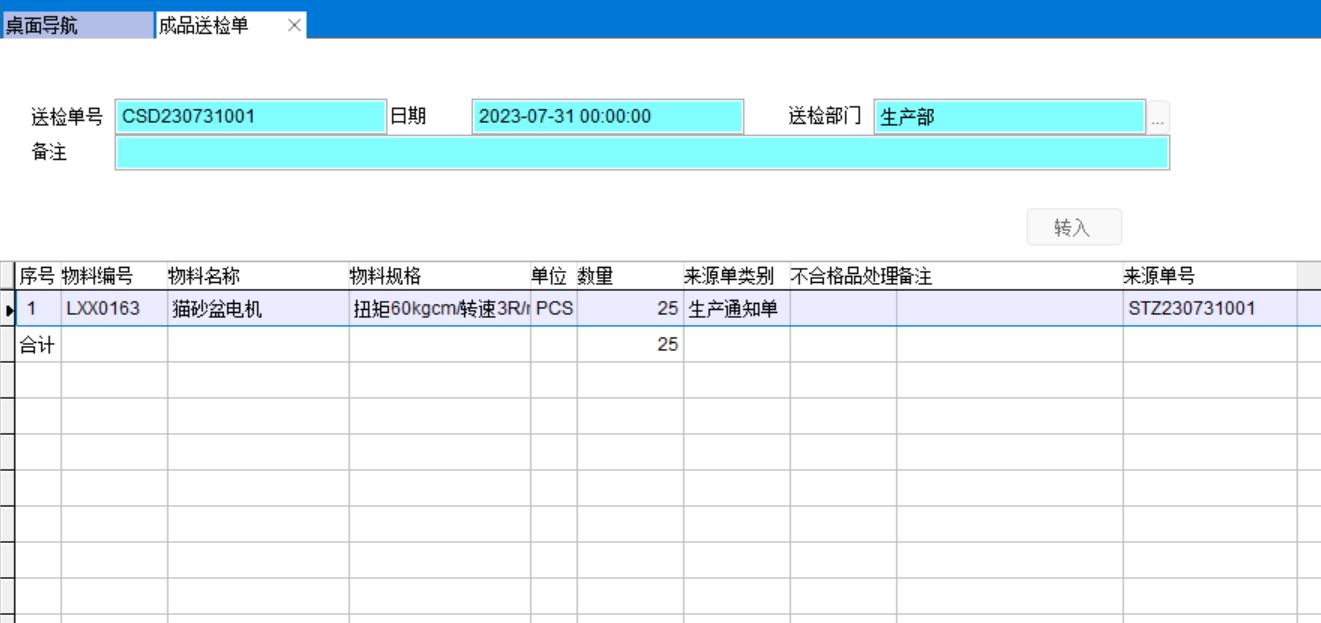Click the 备注 remarks input field

[x=641, y=153]
